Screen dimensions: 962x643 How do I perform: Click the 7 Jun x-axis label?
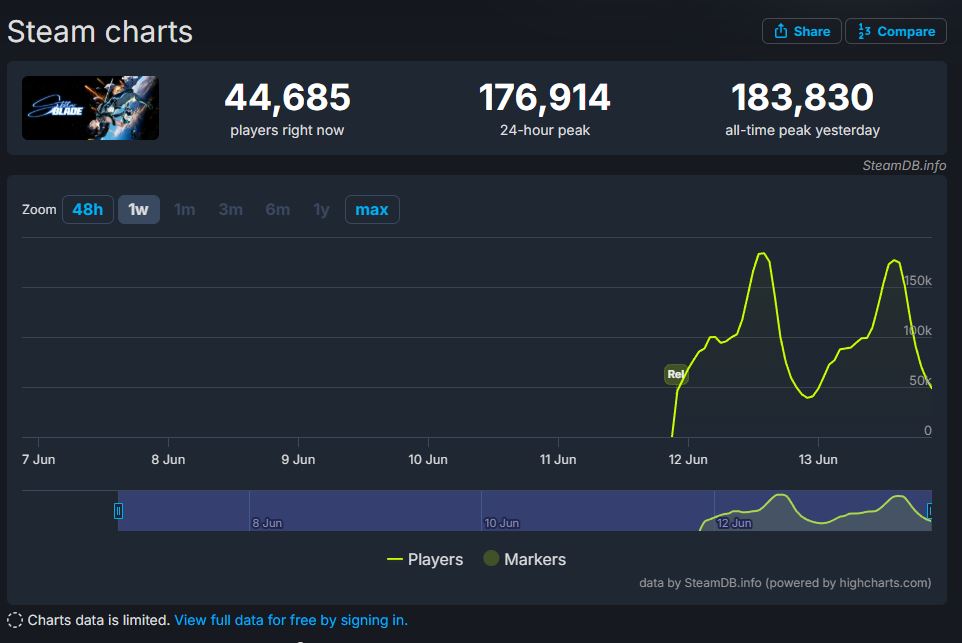point(39,460)
